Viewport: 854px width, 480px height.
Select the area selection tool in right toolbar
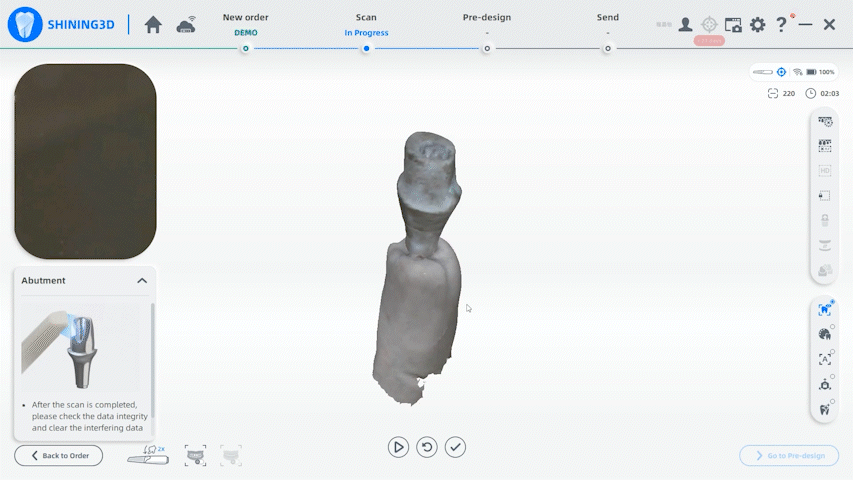click(x=825, y=146)
